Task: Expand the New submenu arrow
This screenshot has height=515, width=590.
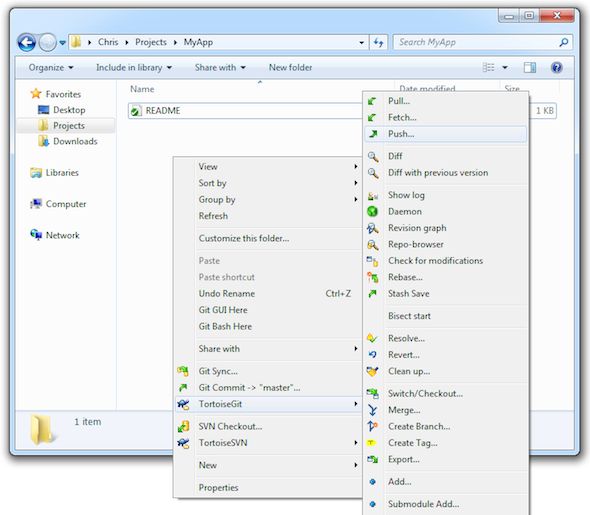Action: pyautogui.click(x=356, y=465)
